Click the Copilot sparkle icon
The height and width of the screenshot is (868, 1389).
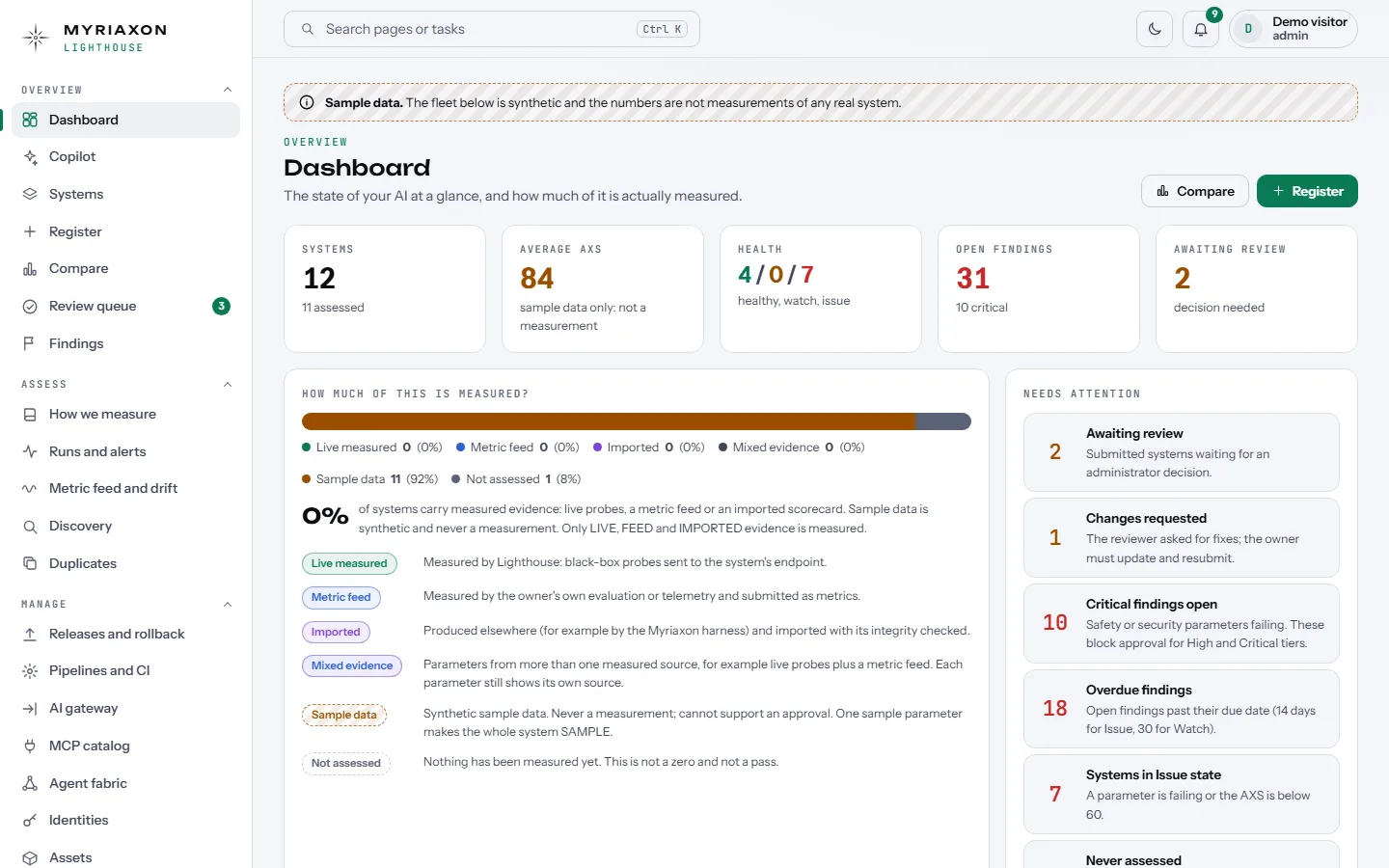pyautogui.click(x=30, y=157)
